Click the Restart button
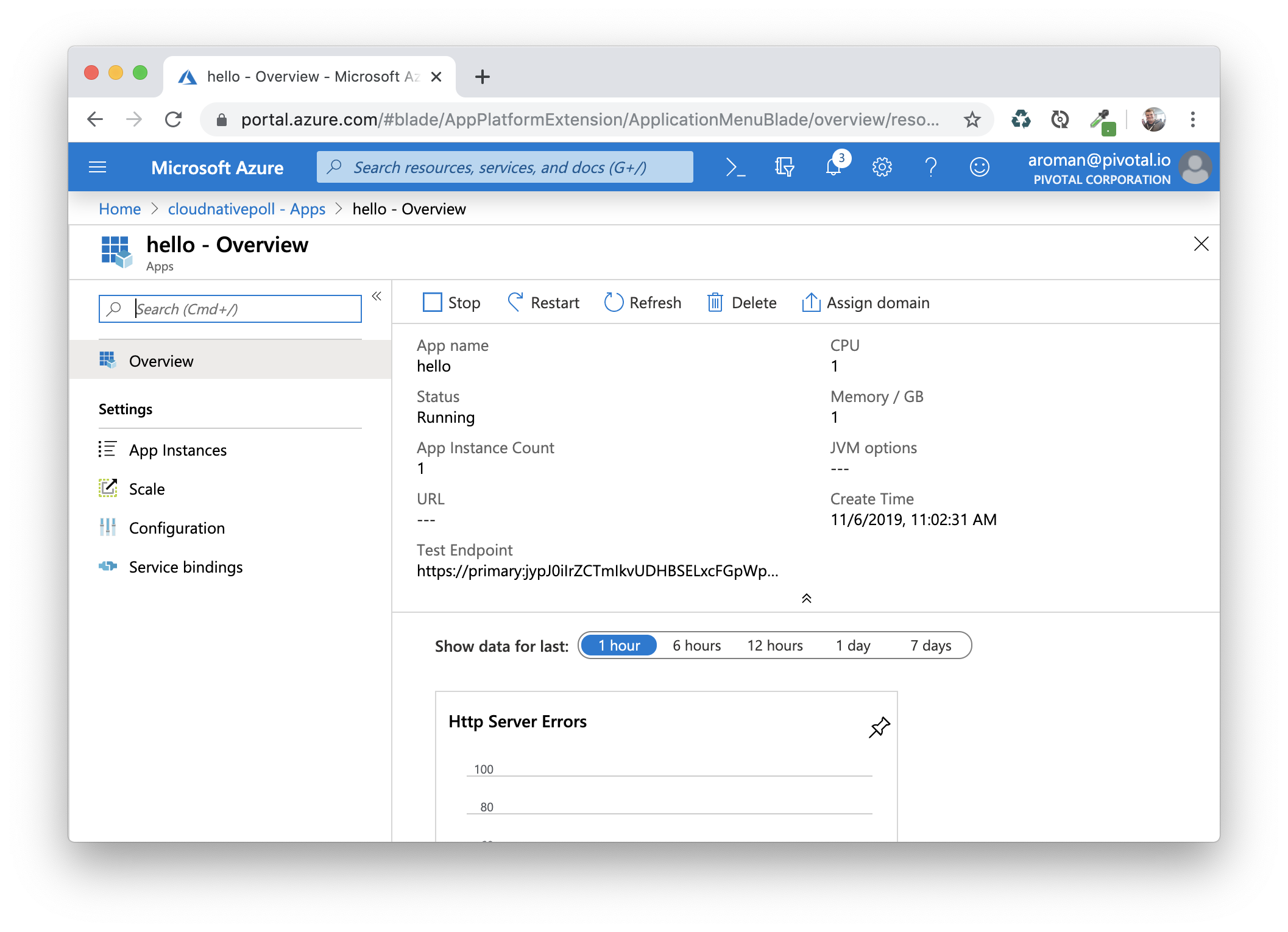 [x=543, y=303]
